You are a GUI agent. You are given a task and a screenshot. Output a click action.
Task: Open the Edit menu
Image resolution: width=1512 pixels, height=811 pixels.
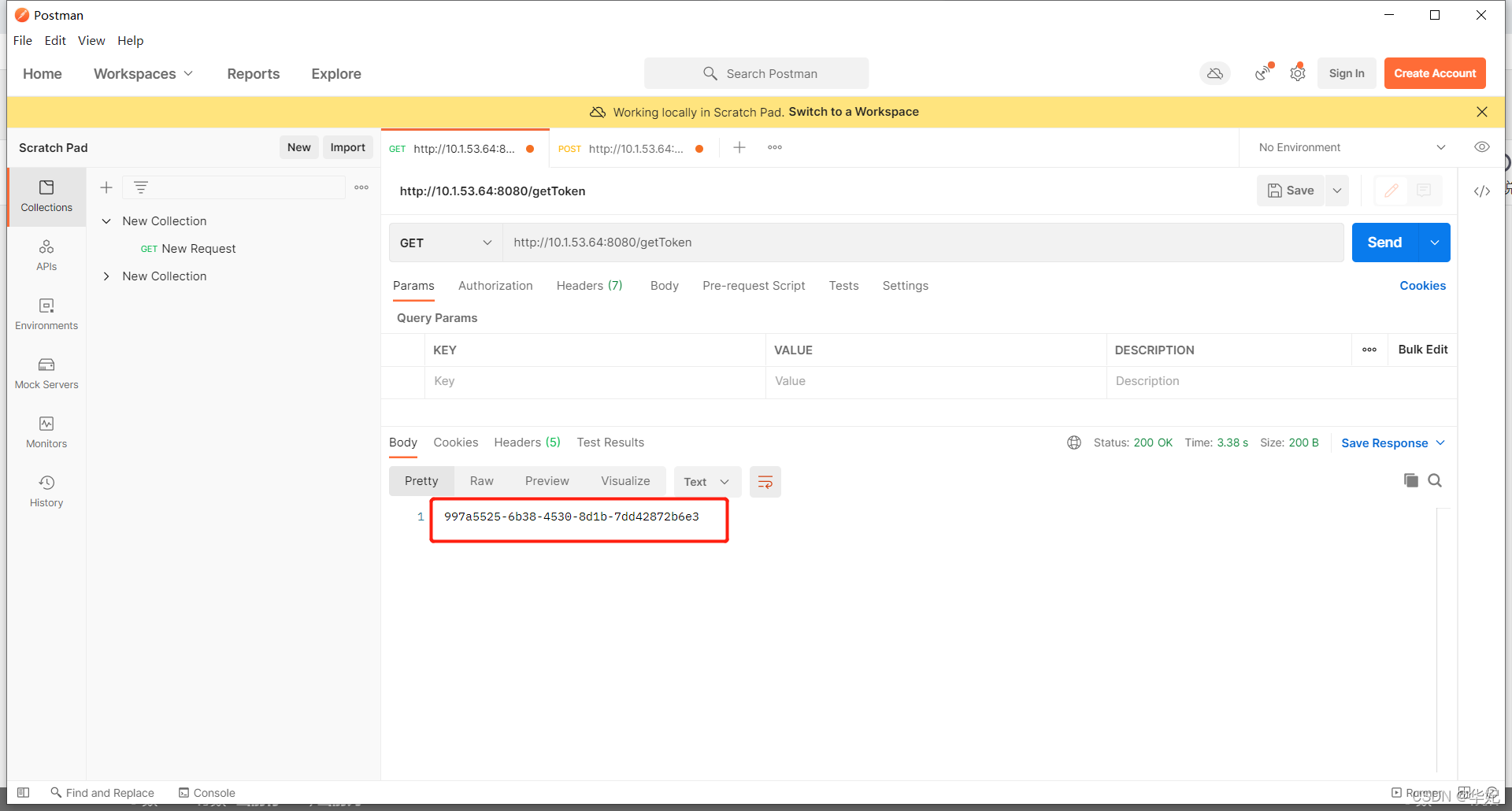click(55, 41)
